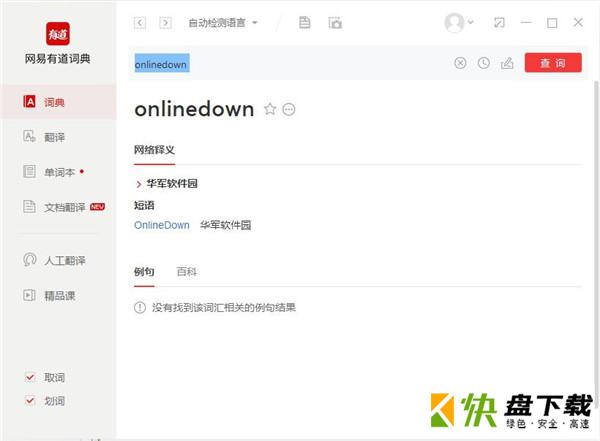Click the onlinedown headword title
The width and height of the screenshot is (600, 441).
(194, 109)
